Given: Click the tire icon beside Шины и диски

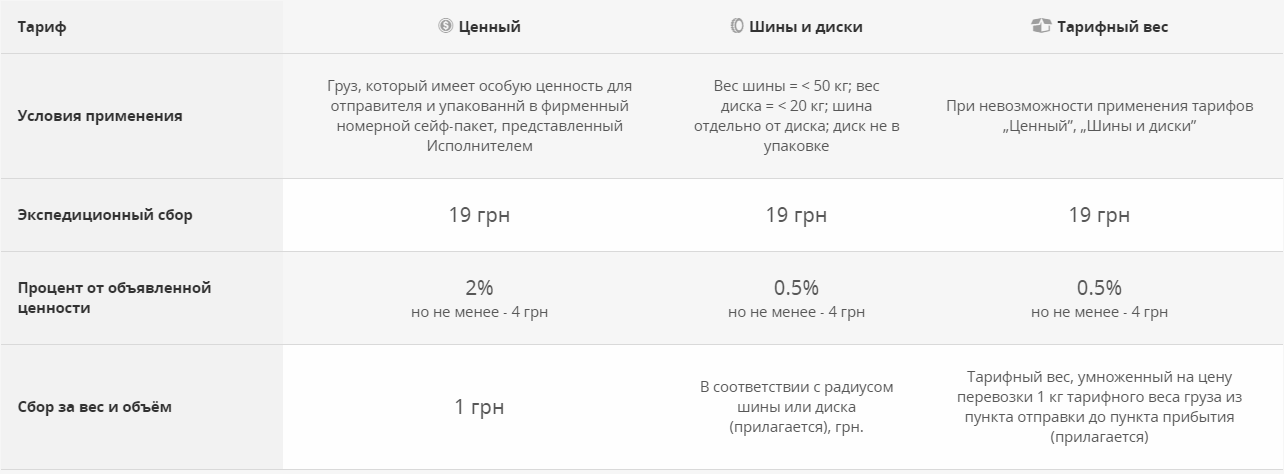Looking at the screenshot, I should 737,27.
